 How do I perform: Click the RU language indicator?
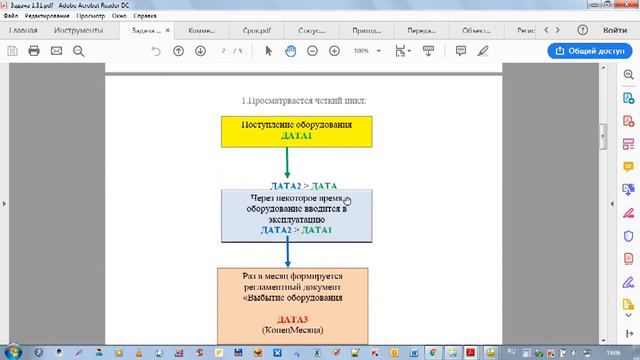coord(511,352)
